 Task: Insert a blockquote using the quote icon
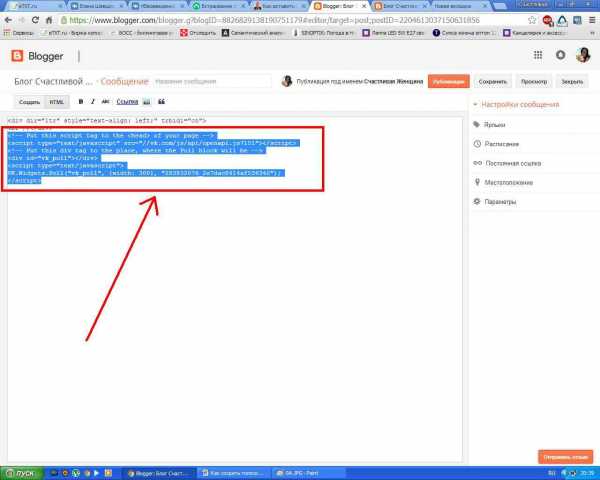coord(161,101)
